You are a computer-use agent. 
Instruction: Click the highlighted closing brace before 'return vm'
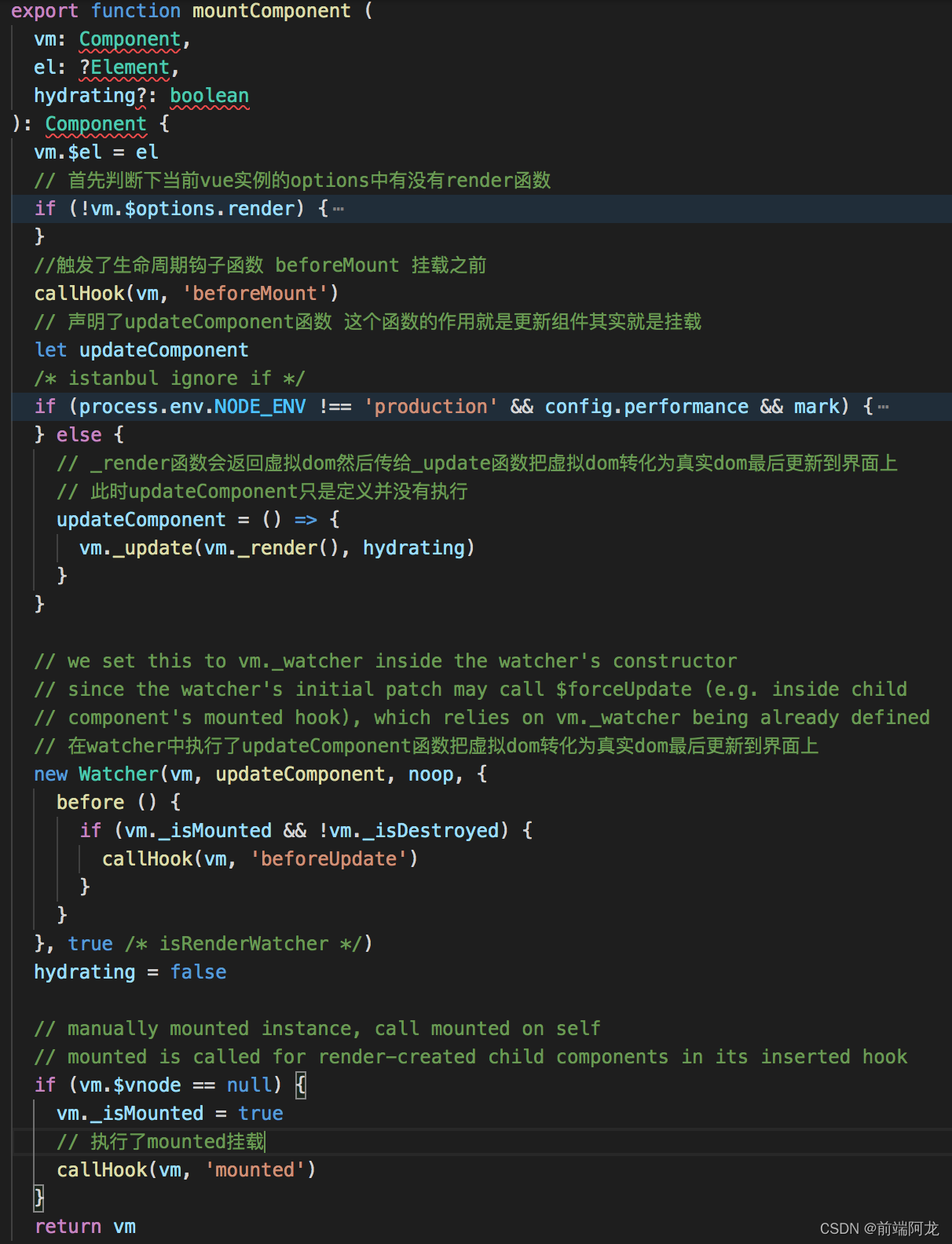click(39, 1198)
